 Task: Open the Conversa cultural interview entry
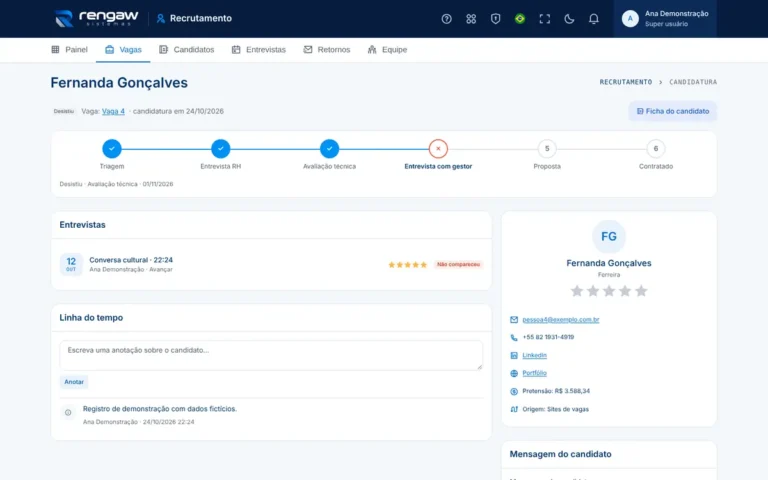271,264
